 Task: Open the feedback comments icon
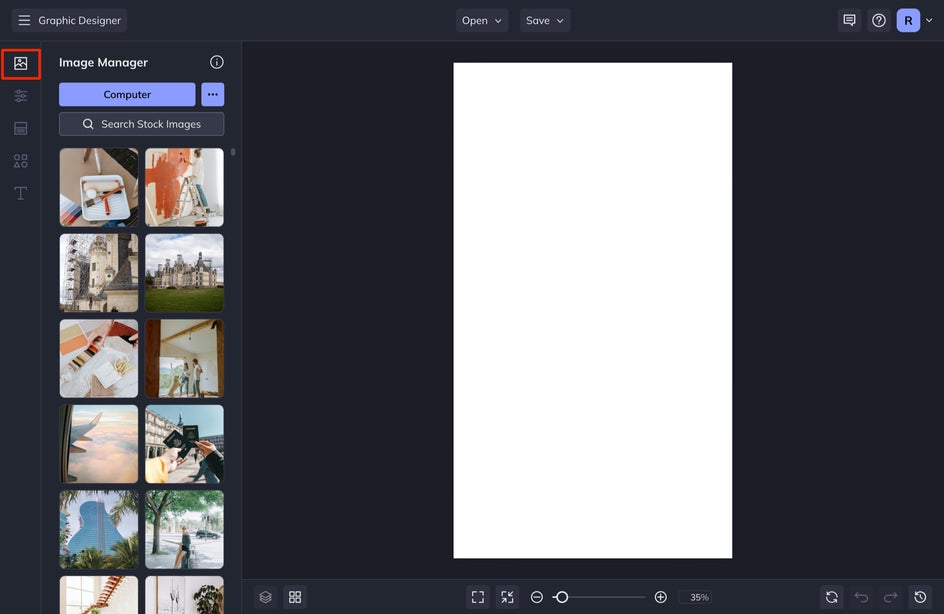pos(849,20)
